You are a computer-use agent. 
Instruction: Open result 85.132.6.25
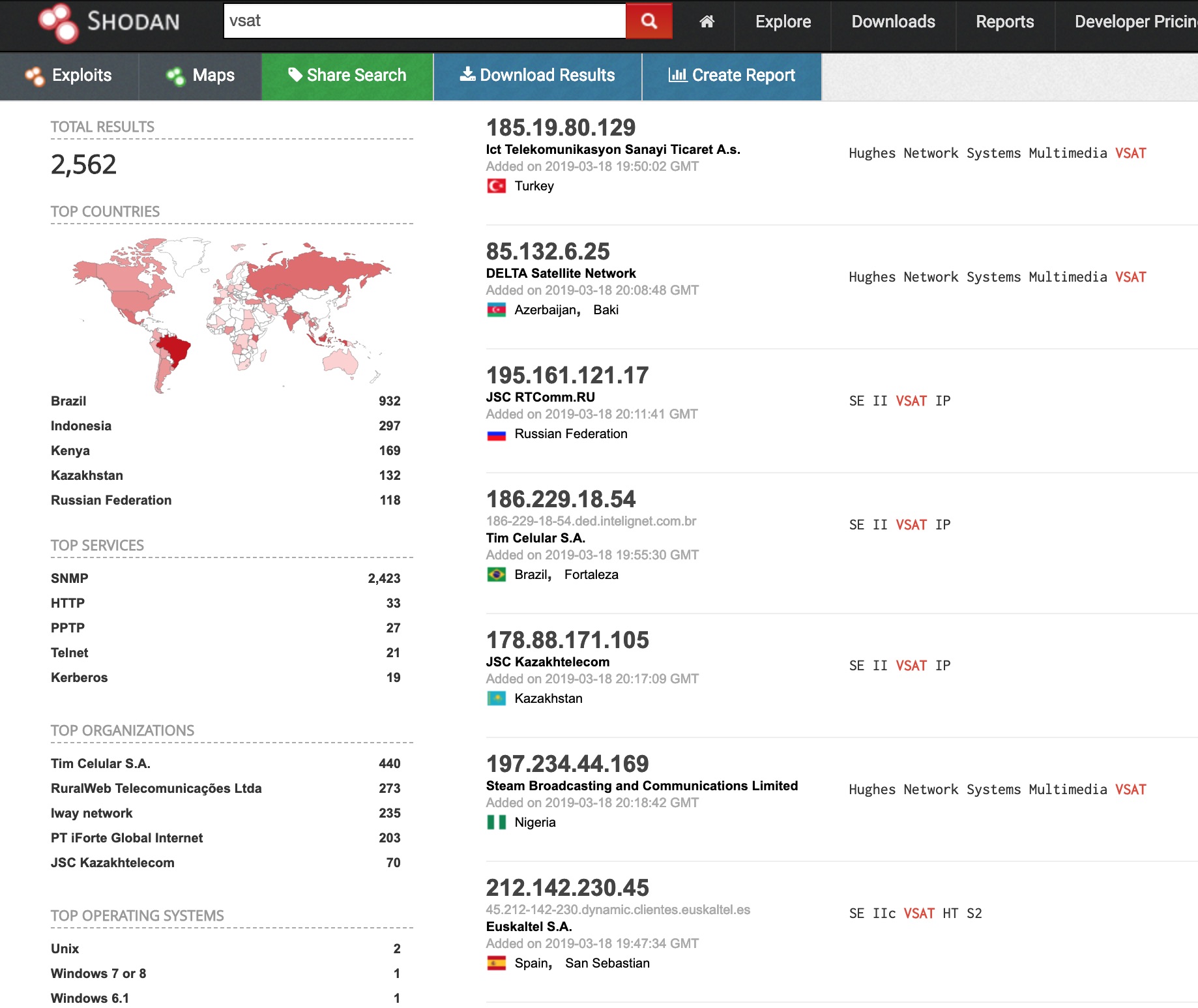(x=548, y=252)
